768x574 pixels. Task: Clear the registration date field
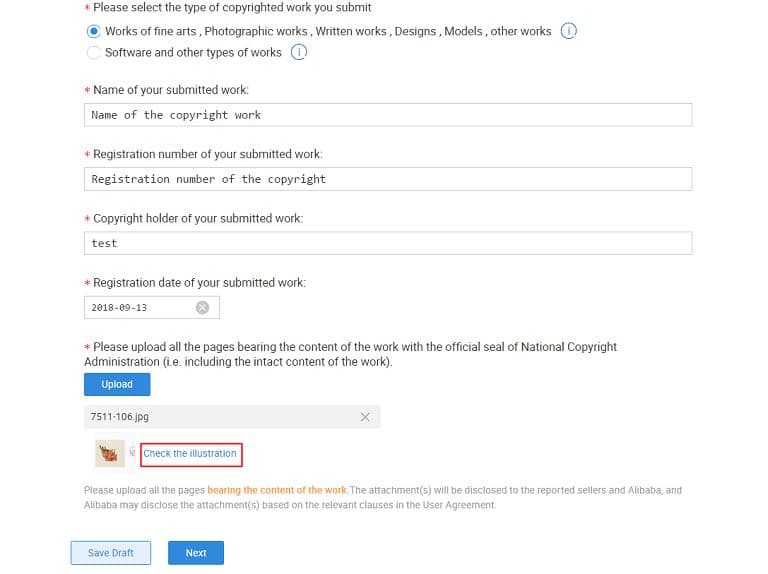202,307
